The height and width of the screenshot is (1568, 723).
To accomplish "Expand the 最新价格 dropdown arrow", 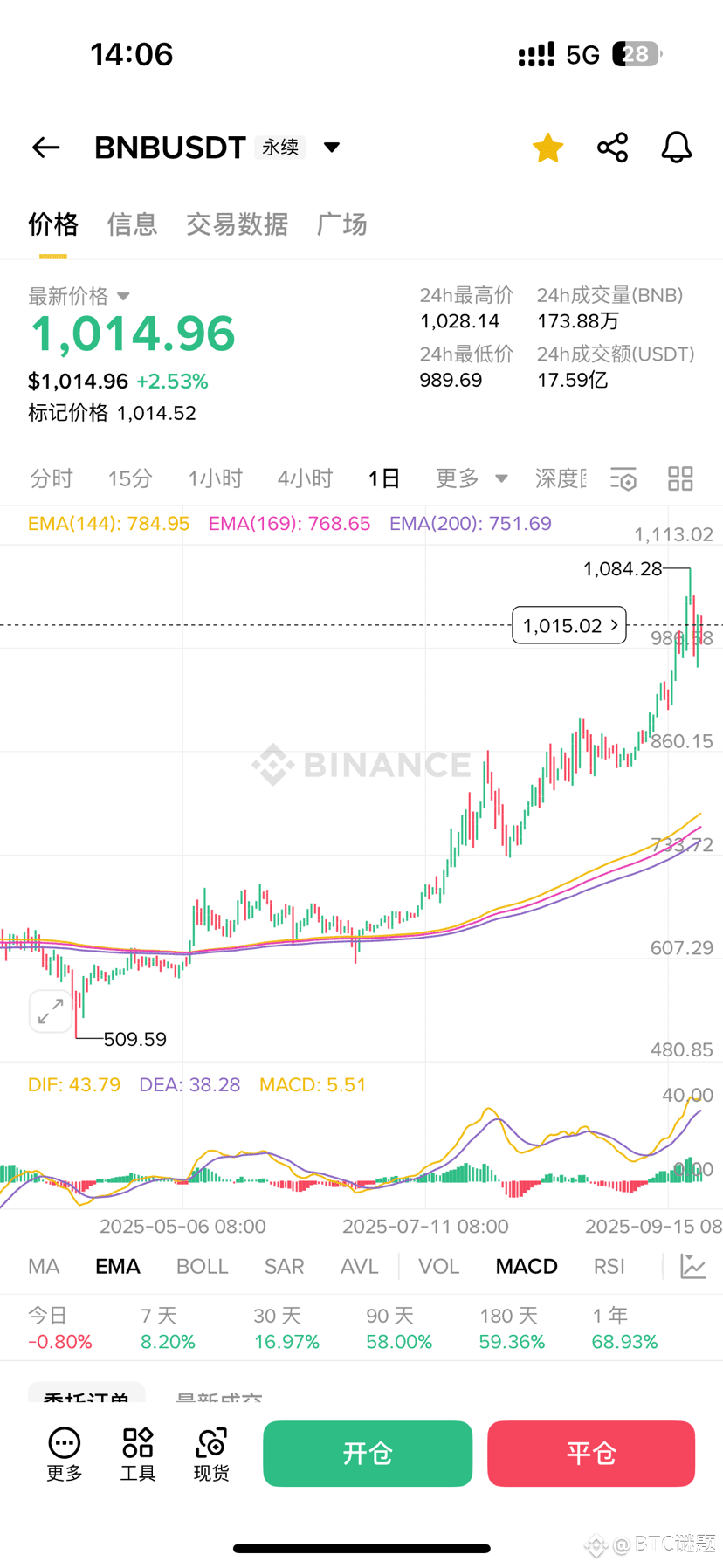I will pyautogui.click(x=123, y=296).
